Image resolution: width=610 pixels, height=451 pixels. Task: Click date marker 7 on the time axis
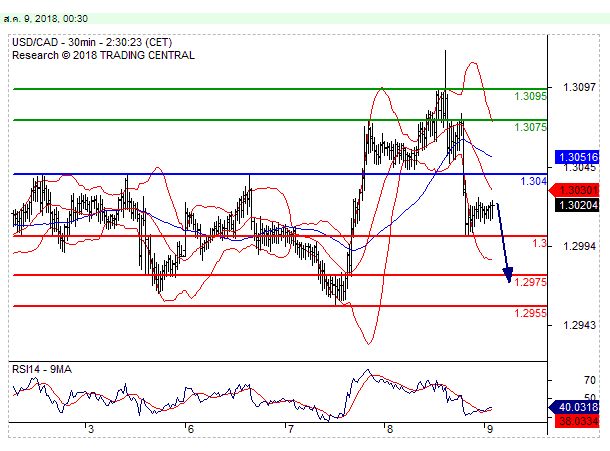(x=290, y=429)
